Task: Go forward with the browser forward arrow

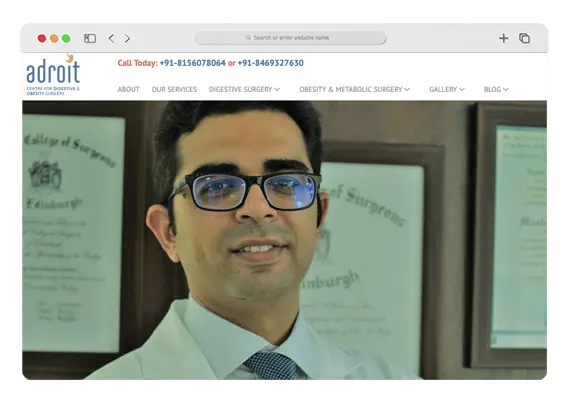Action: [127, 38]
